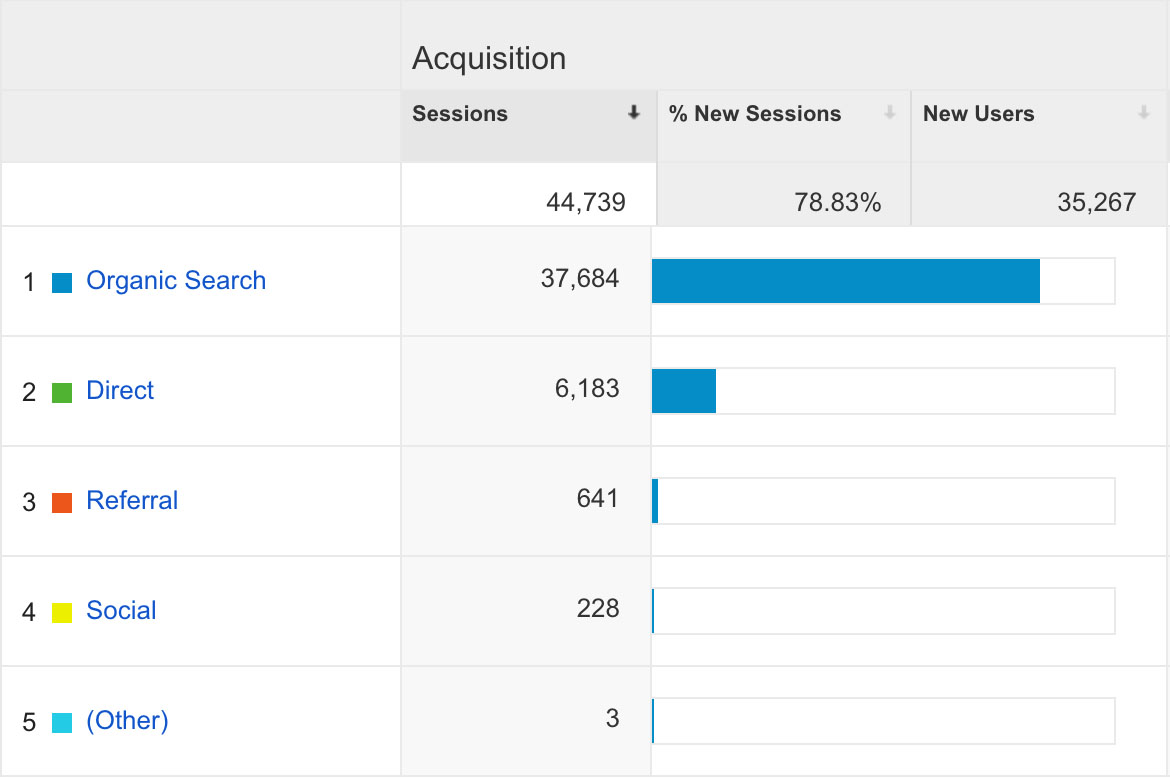The image size is (1170, 778).
Task: Click the New Users sort arrow
Action: point(1143,114)
